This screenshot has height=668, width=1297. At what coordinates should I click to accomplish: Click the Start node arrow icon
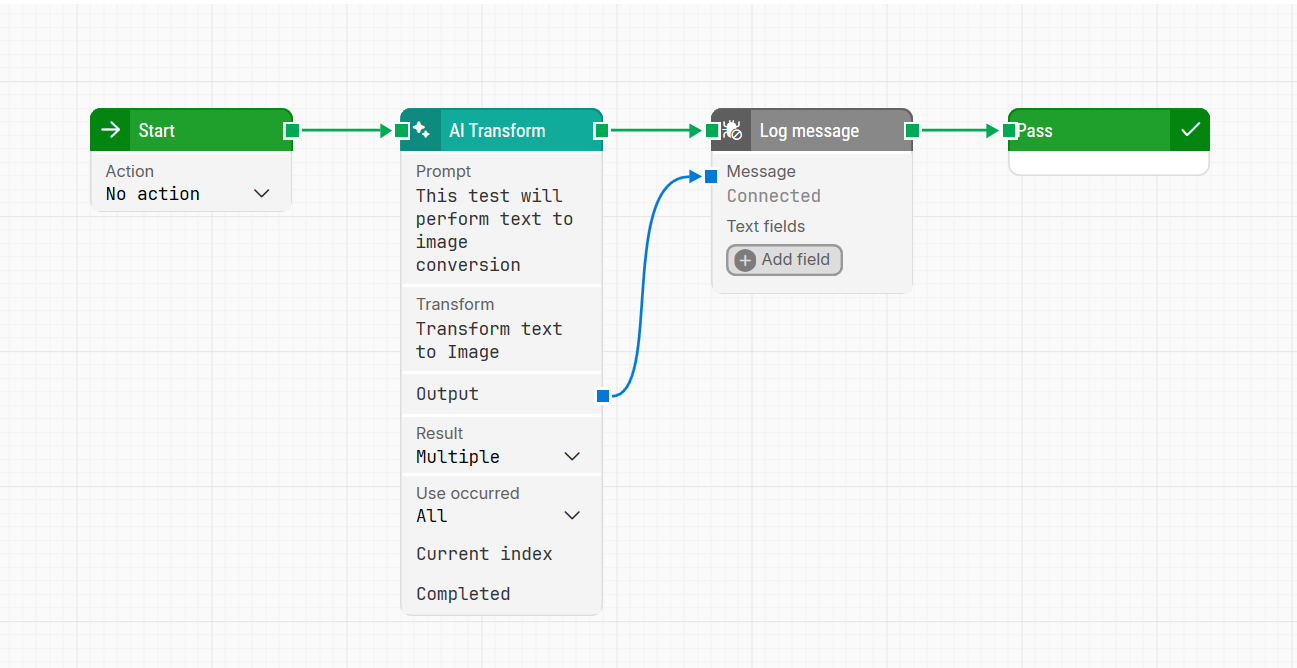(x=111, y=130)
